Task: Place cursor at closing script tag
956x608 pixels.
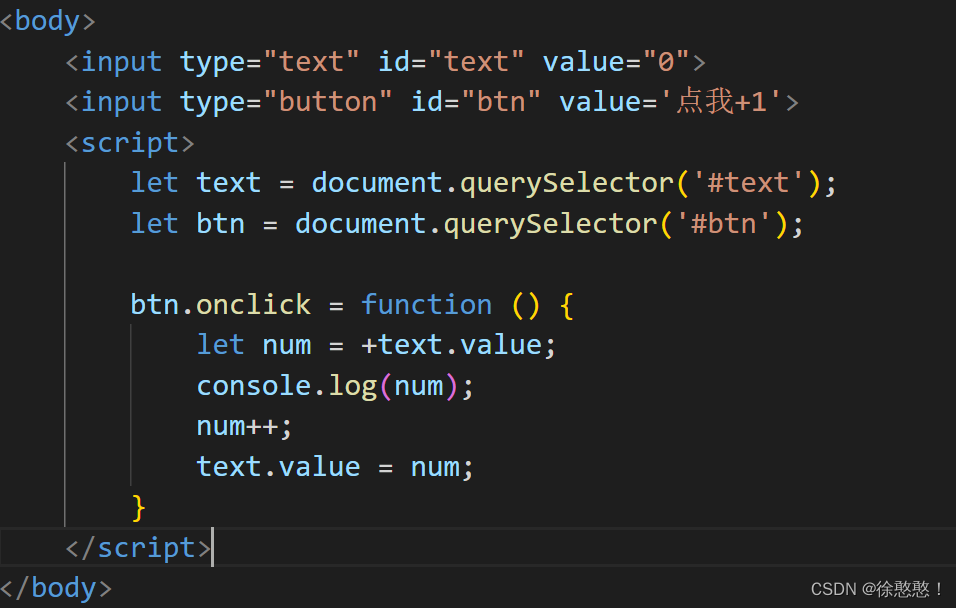Action: [139, 548]
